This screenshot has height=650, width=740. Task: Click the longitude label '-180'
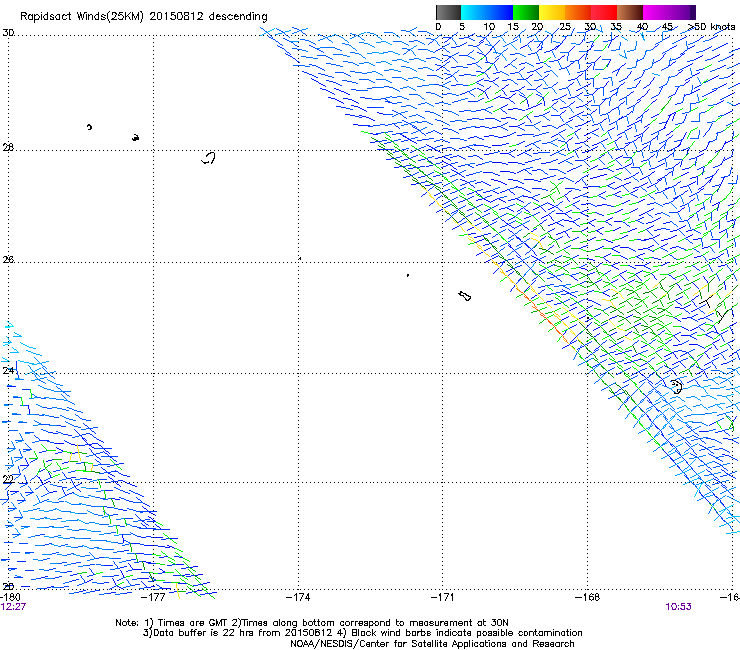pos(10,597)
